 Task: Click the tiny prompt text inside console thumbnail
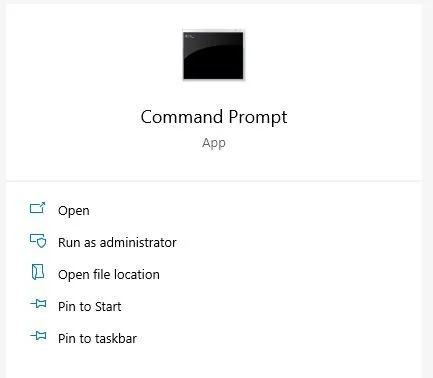[189, 36]
